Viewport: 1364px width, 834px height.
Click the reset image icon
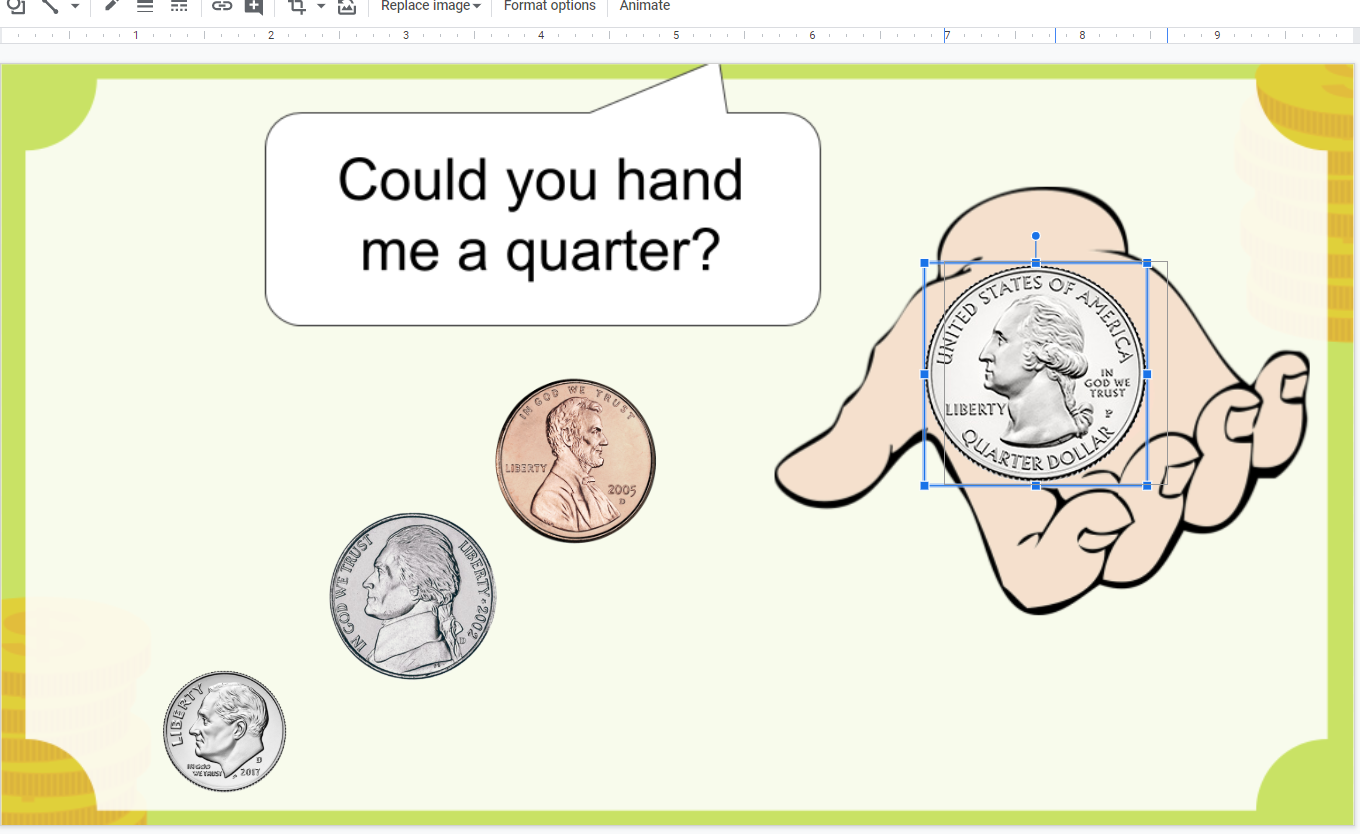(x=346, y=6)
